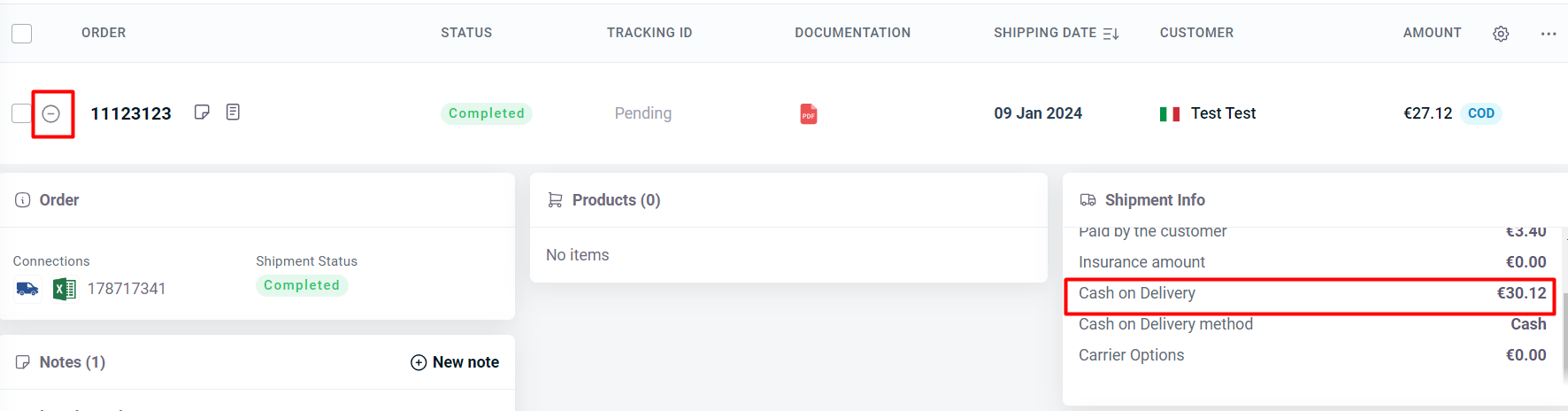Click the Italian flag next to Test Test
Image resolution: width=1568 pixels, height=411 pixels.
[x=1169, y=113]
